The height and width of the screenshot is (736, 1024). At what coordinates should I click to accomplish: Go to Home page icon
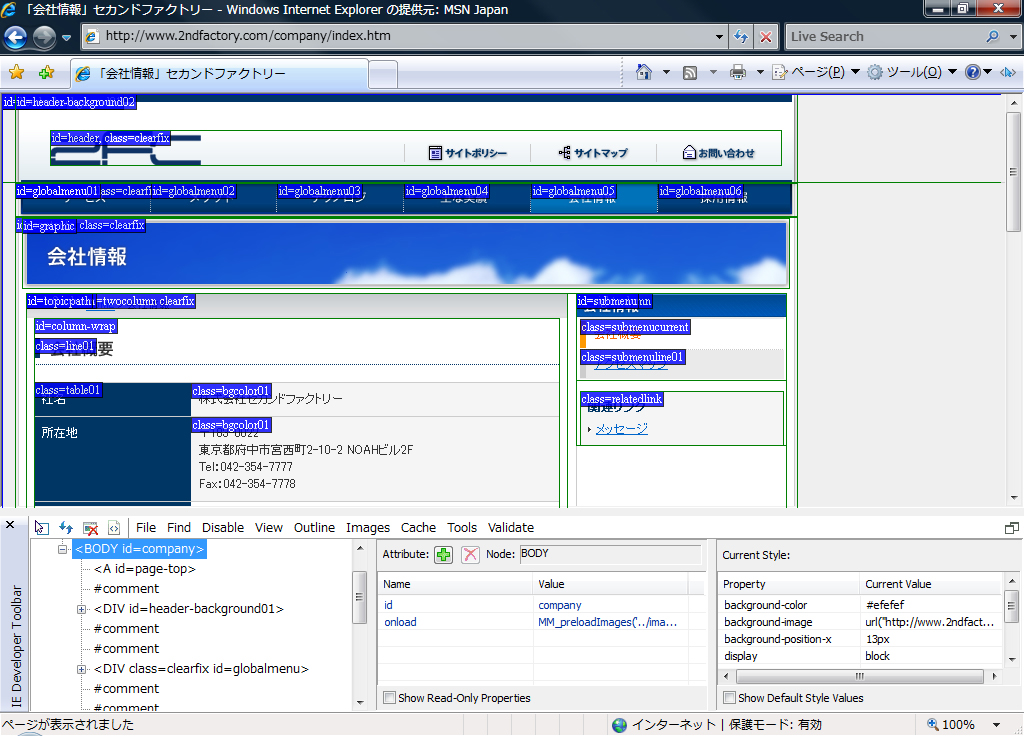[644, 72]
